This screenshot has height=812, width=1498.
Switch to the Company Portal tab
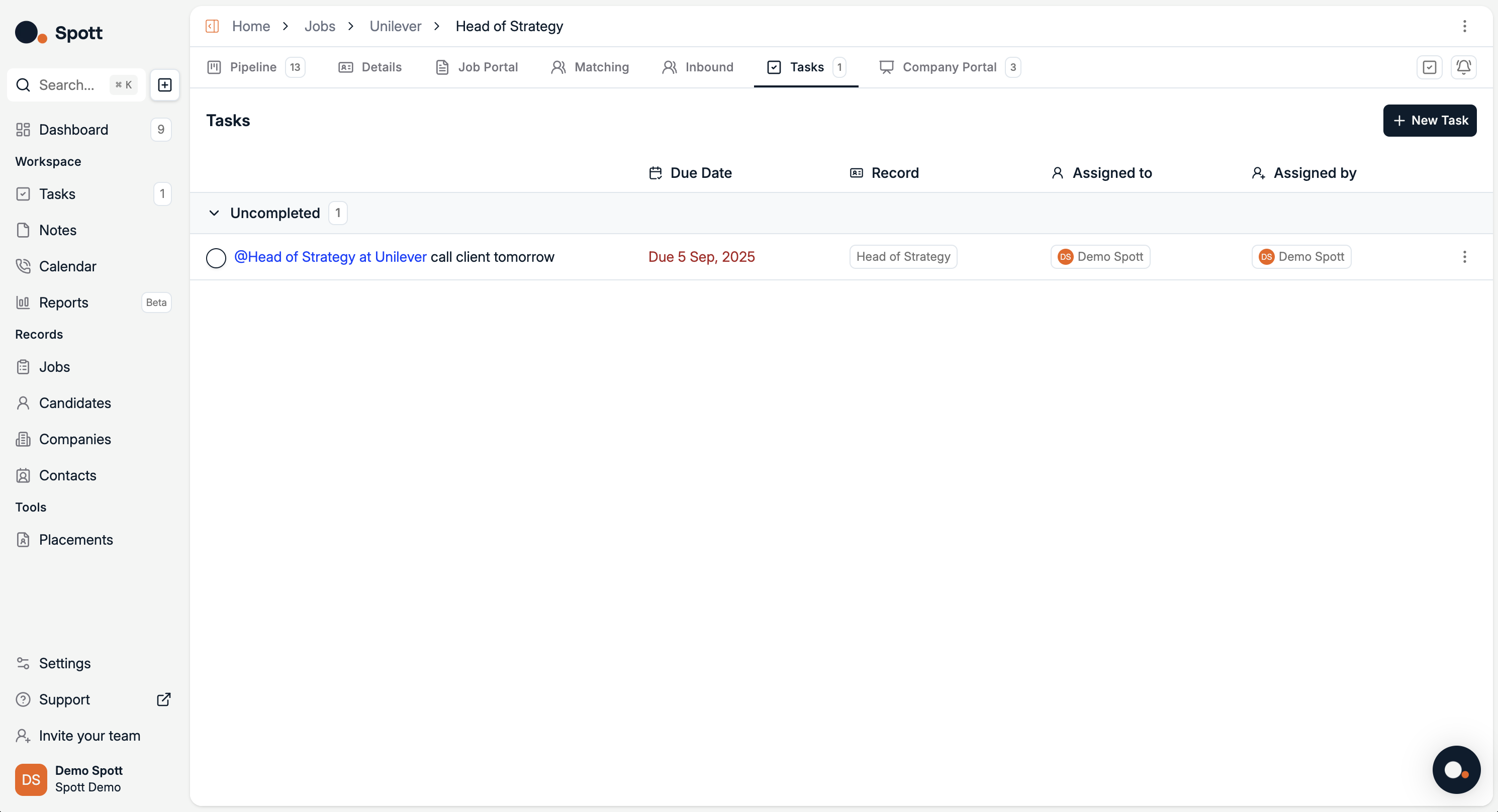pyautogui.click(x=950, y=67)
